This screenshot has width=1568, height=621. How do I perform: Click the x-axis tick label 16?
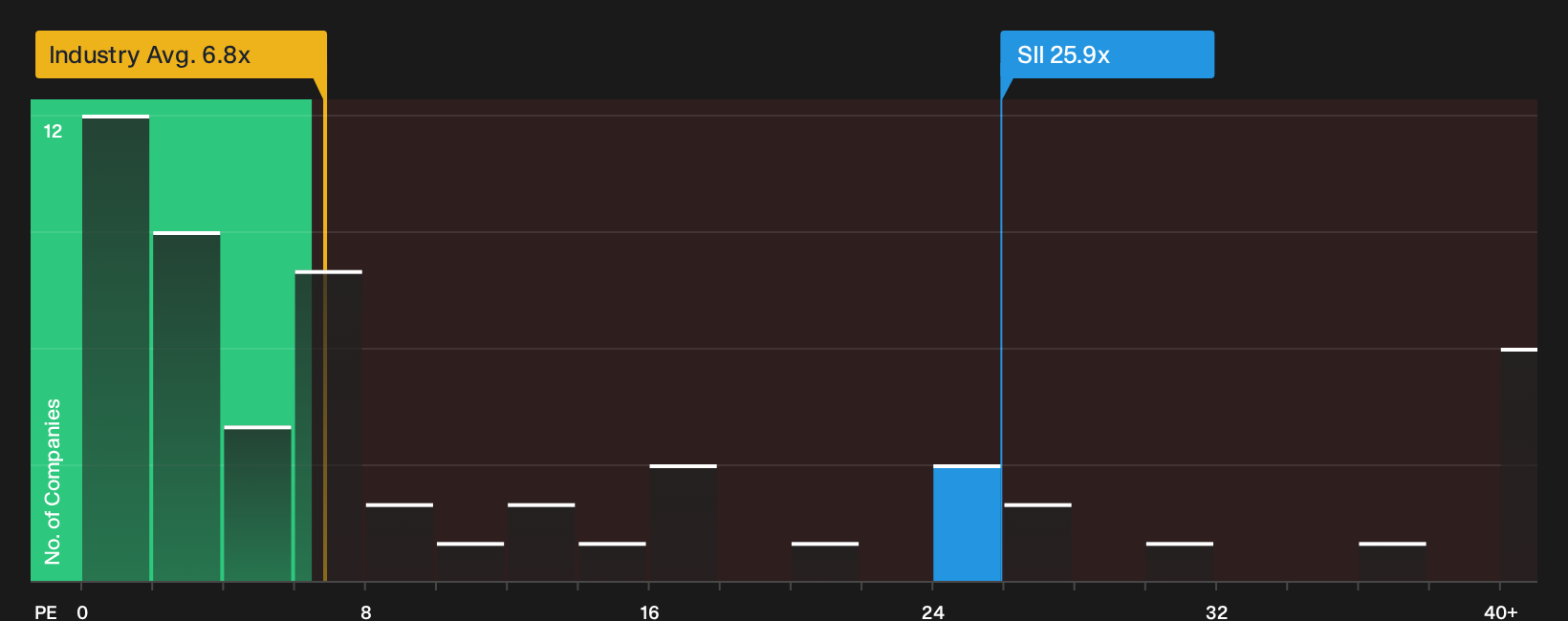649,611
